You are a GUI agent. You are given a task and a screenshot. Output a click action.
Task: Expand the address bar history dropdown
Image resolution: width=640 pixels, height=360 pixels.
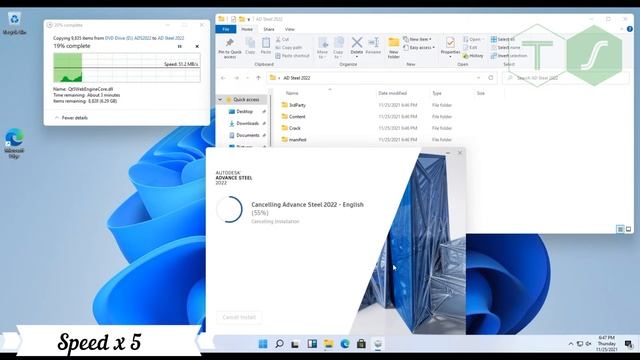pos(478,78)
